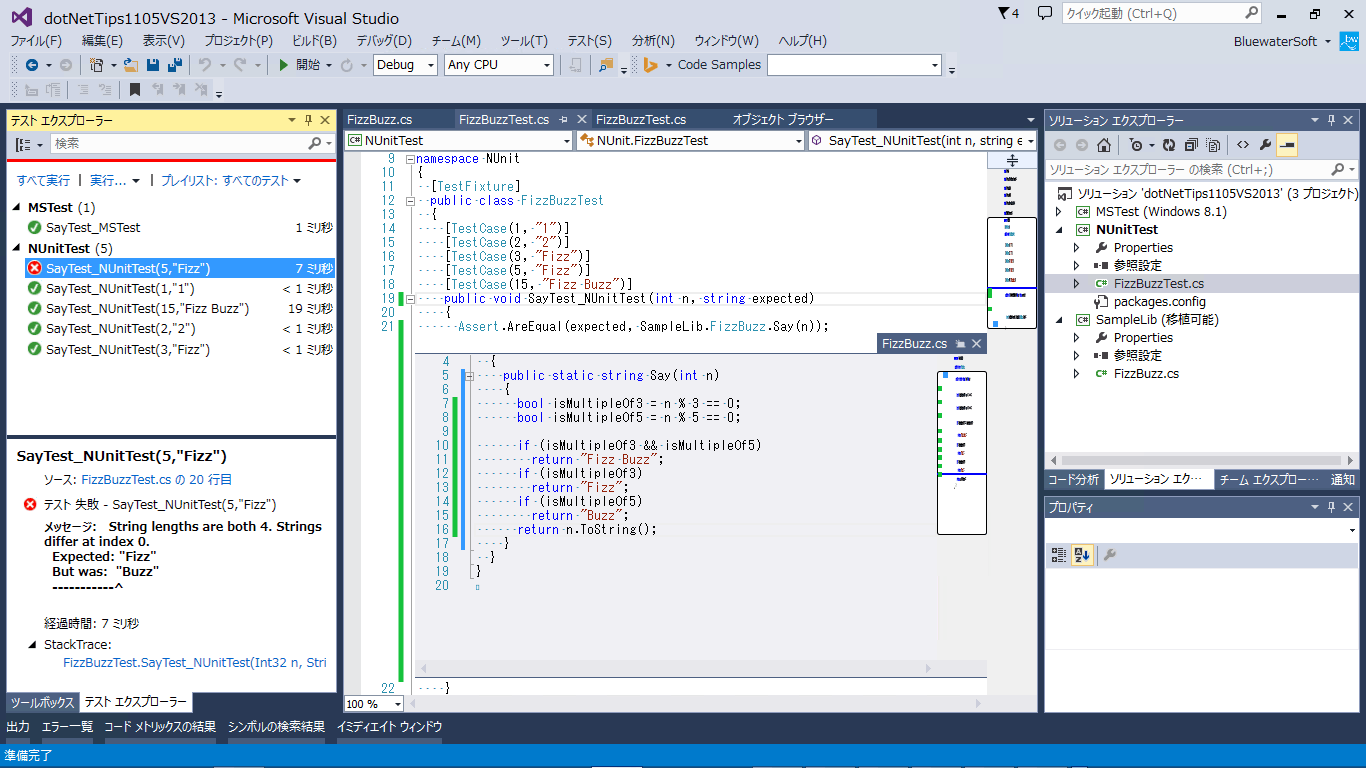The height and width of the screenshot is (768, 1366).
Task: Collapse the namespace NUnit code block
Action: (410, 159)
